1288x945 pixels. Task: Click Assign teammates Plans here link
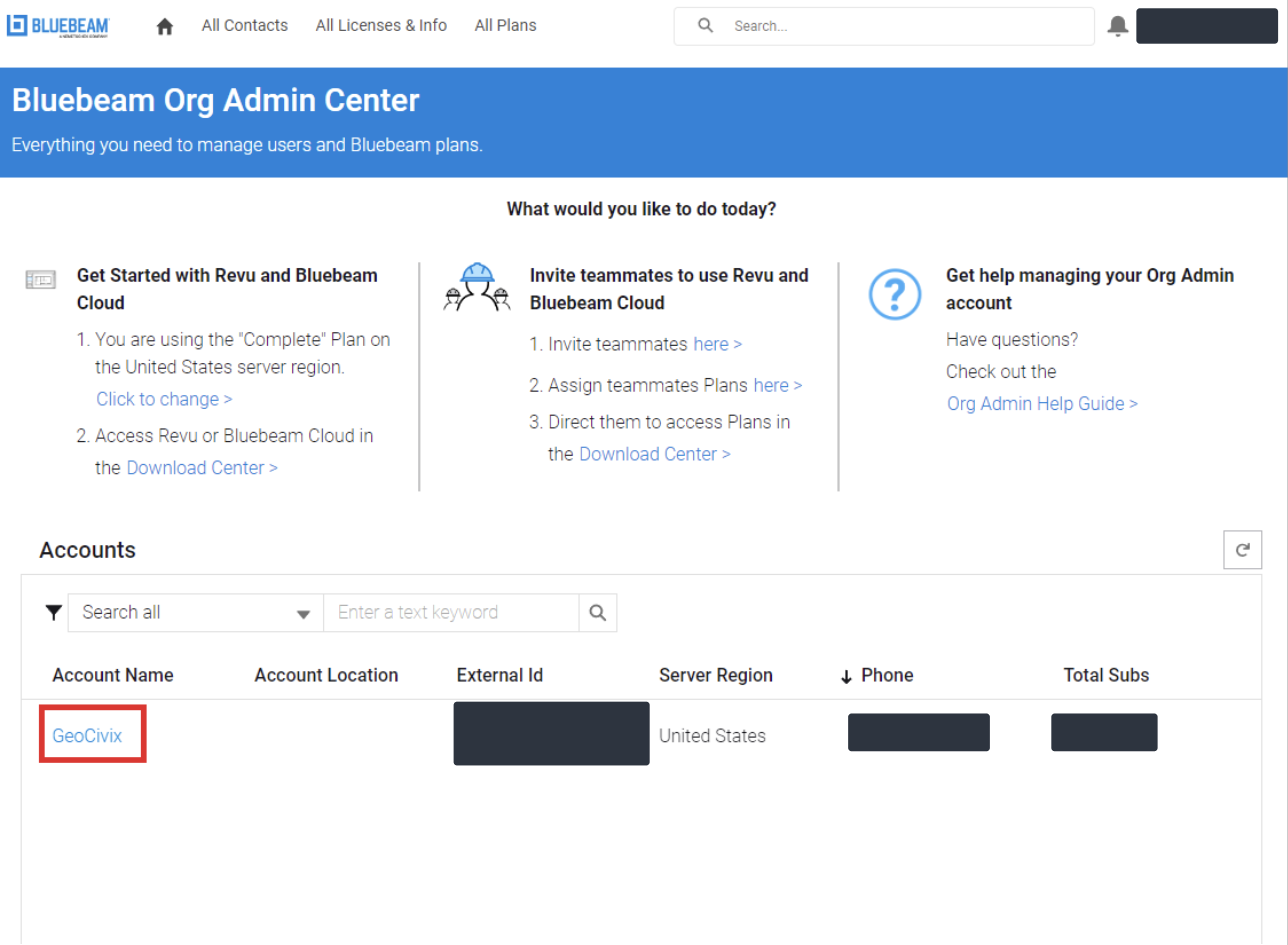coord(778,385)
